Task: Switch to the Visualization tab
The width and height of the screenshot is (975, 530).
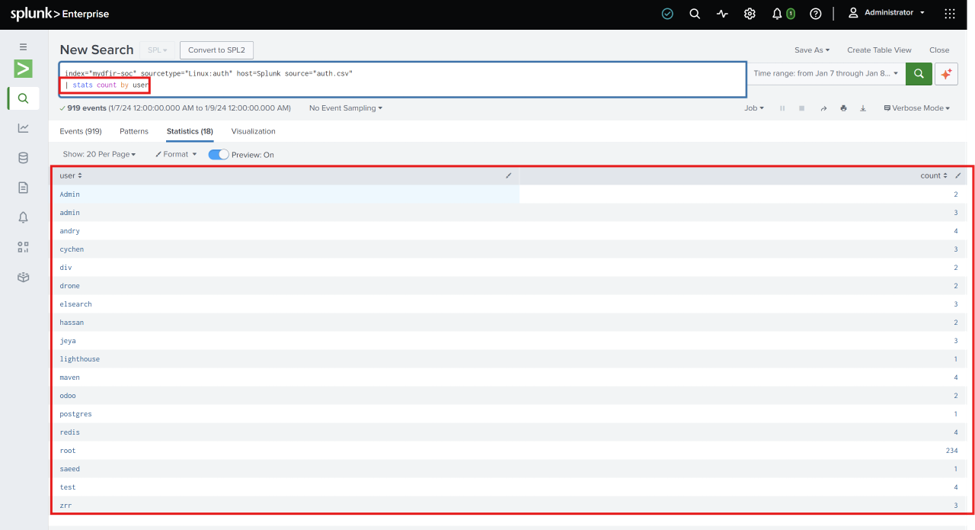Action: (x=253, y=131)
